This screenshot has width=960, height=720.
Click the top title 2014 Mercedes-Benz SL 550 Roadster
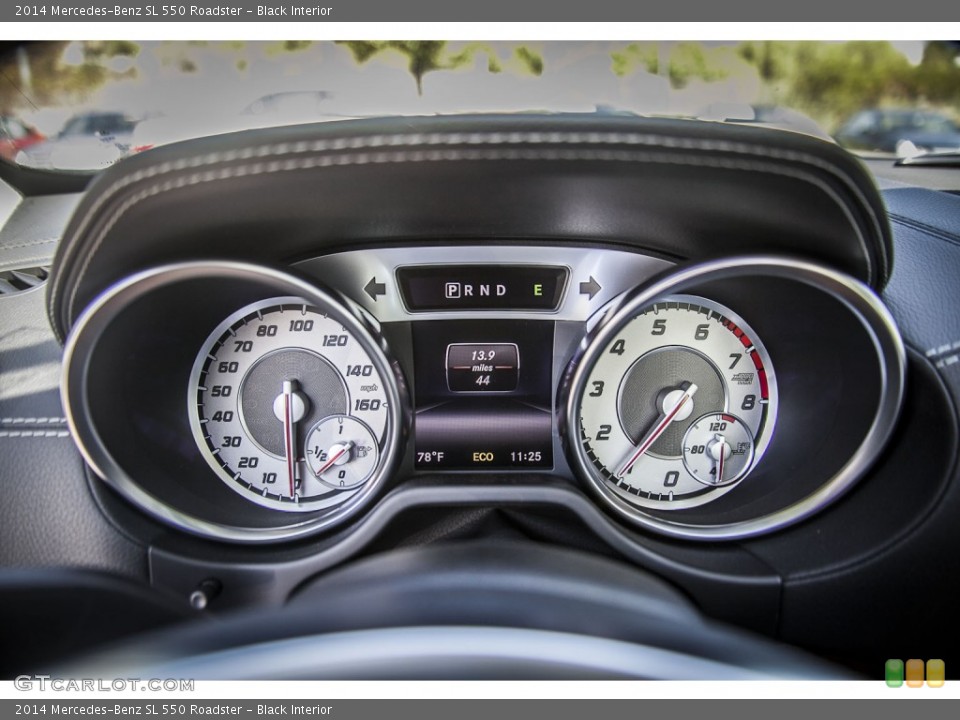129,10
